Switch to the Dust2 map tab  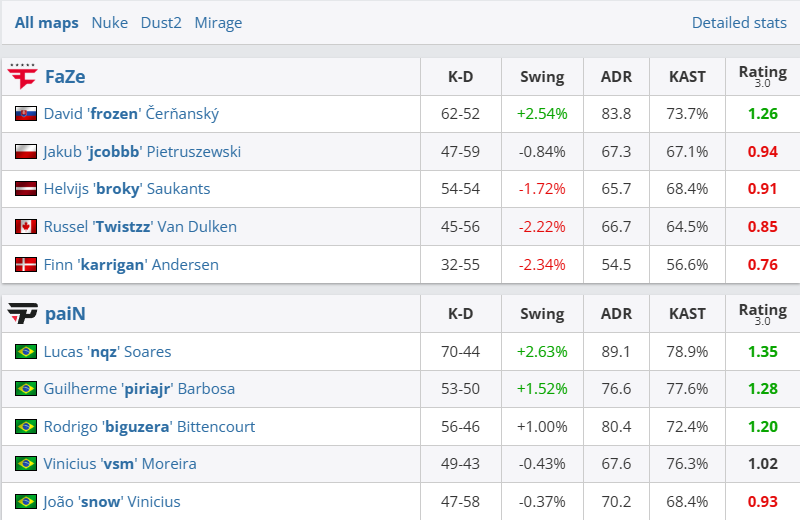pos(161,22)
